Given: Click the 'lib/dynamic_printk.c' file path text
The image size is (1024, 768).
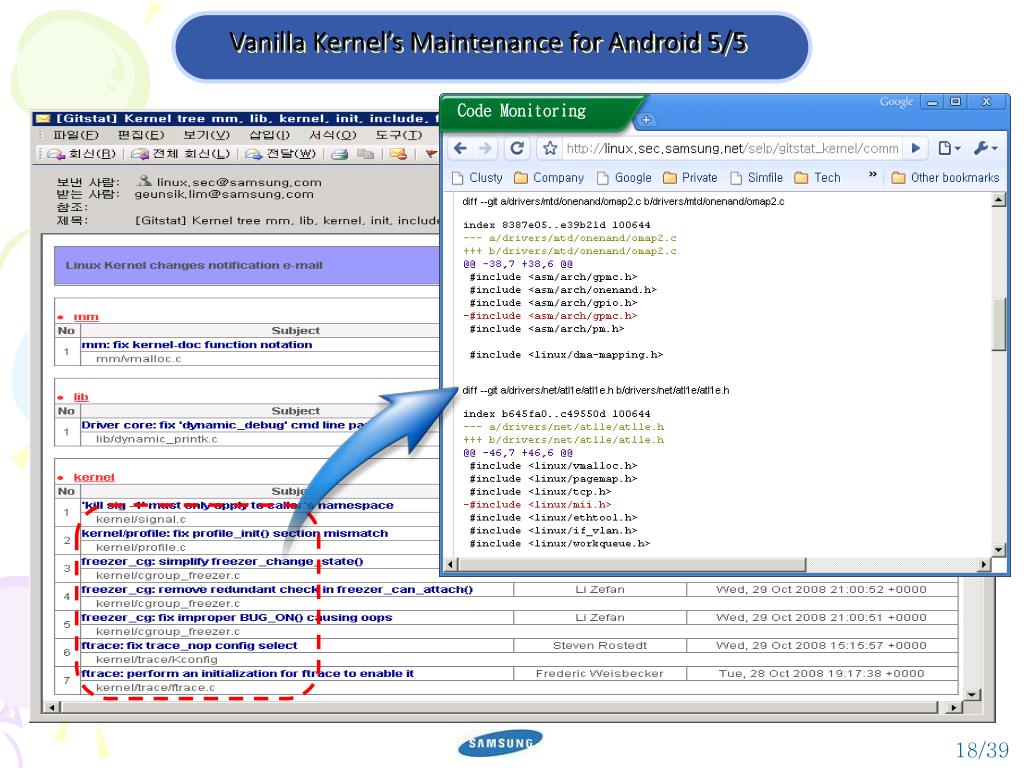Looking at the screenshot, I should coord(157,440).
